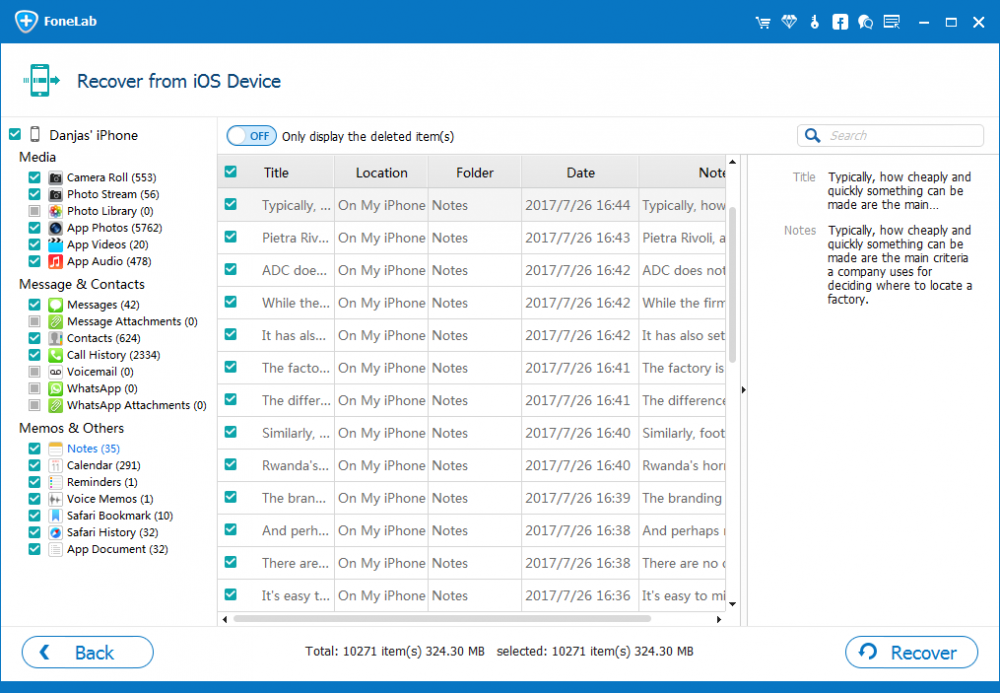Uncheck the select-all checkbox in table header
The width and height of the screenshot is (1000, 693).
[x=231, y=172]
